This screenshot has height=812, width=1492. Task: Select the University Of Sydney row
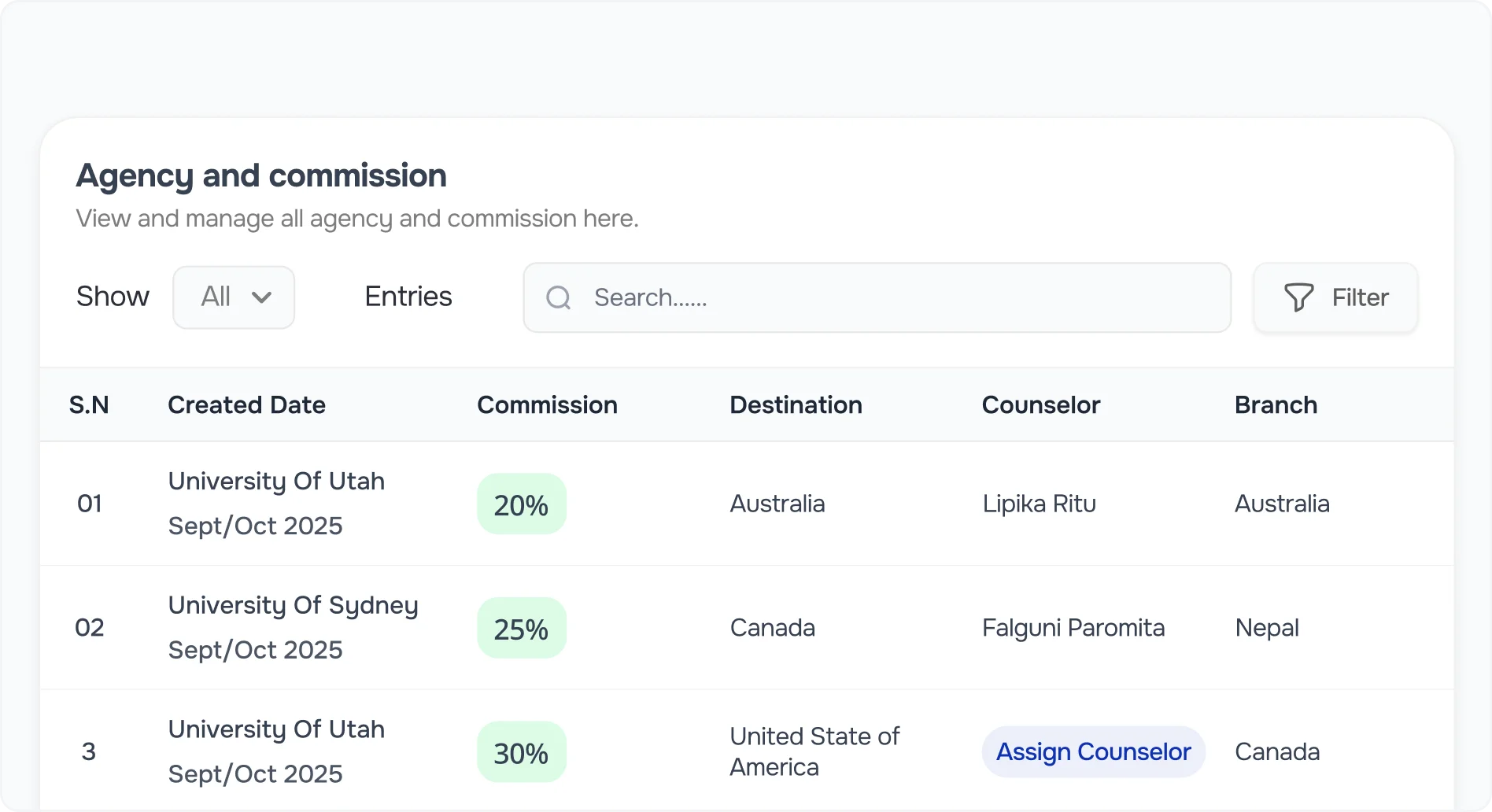[293, 604]
